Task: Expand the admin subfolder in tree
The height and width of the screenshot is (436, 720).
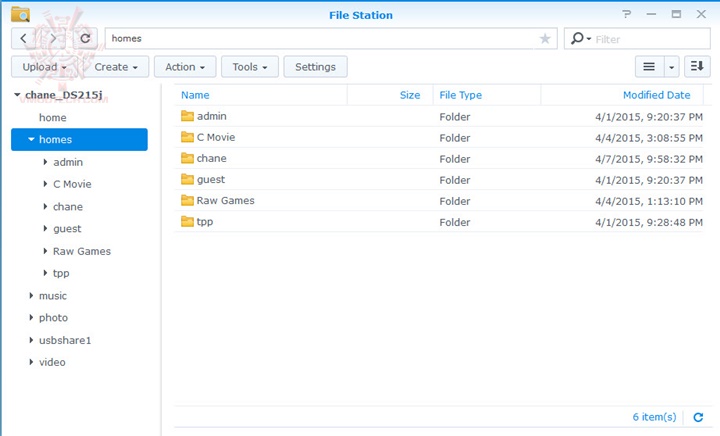Action: [x=45, y=162]
